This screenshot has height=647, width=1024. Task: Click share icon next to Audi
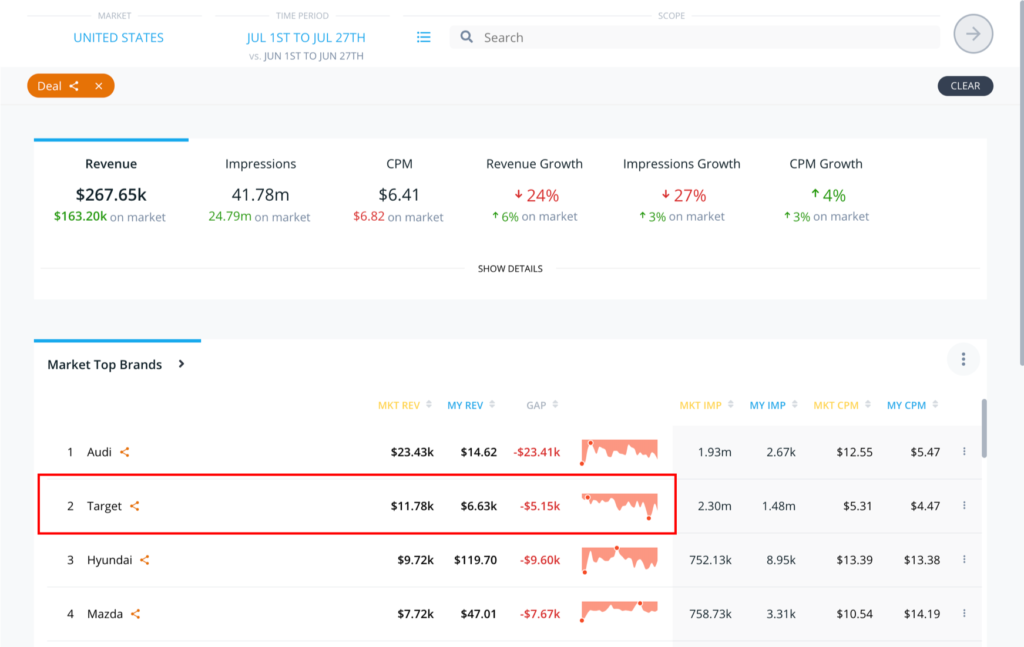pyautogui.click(x=125, y=452)
